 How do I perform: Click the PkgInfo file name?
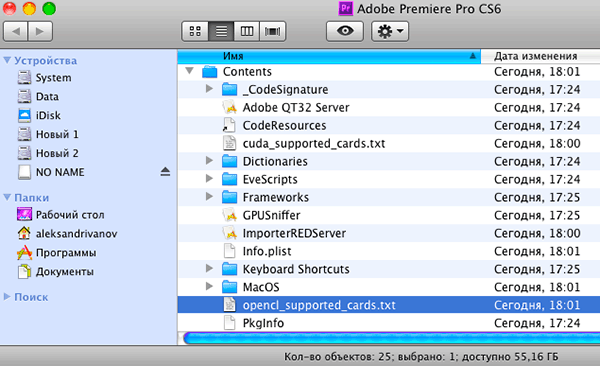263,323
